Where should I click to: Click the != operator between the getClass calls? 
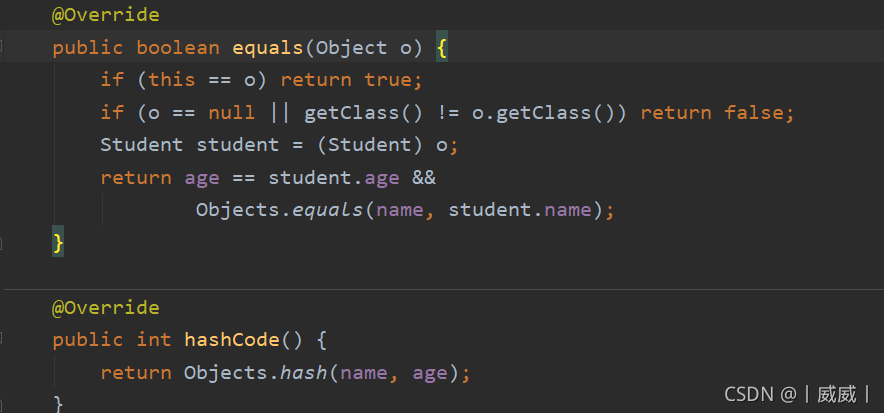point(447,113)
